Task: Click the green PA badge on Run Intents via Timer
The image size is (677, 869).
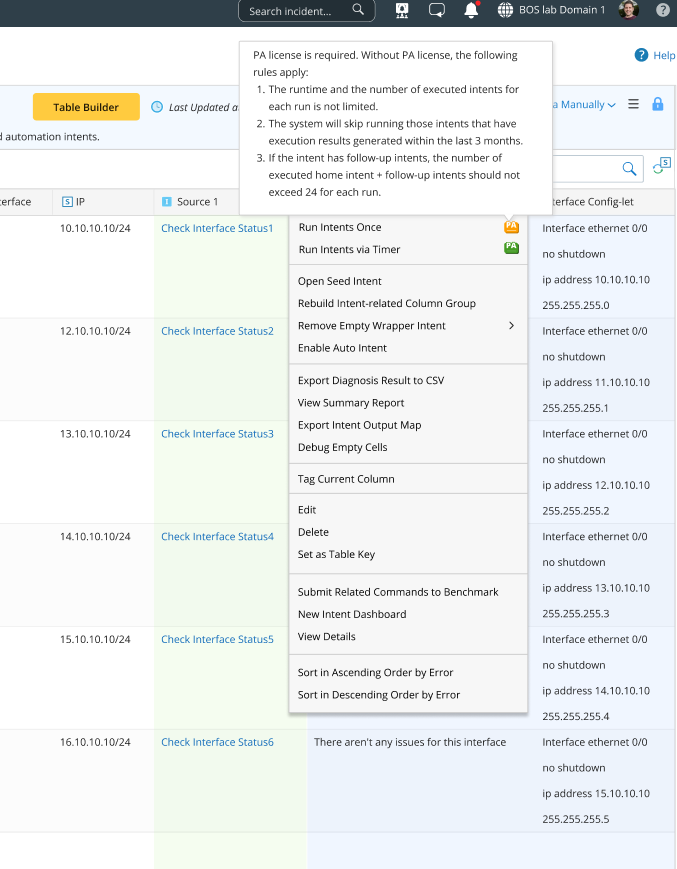Action: 511,248
